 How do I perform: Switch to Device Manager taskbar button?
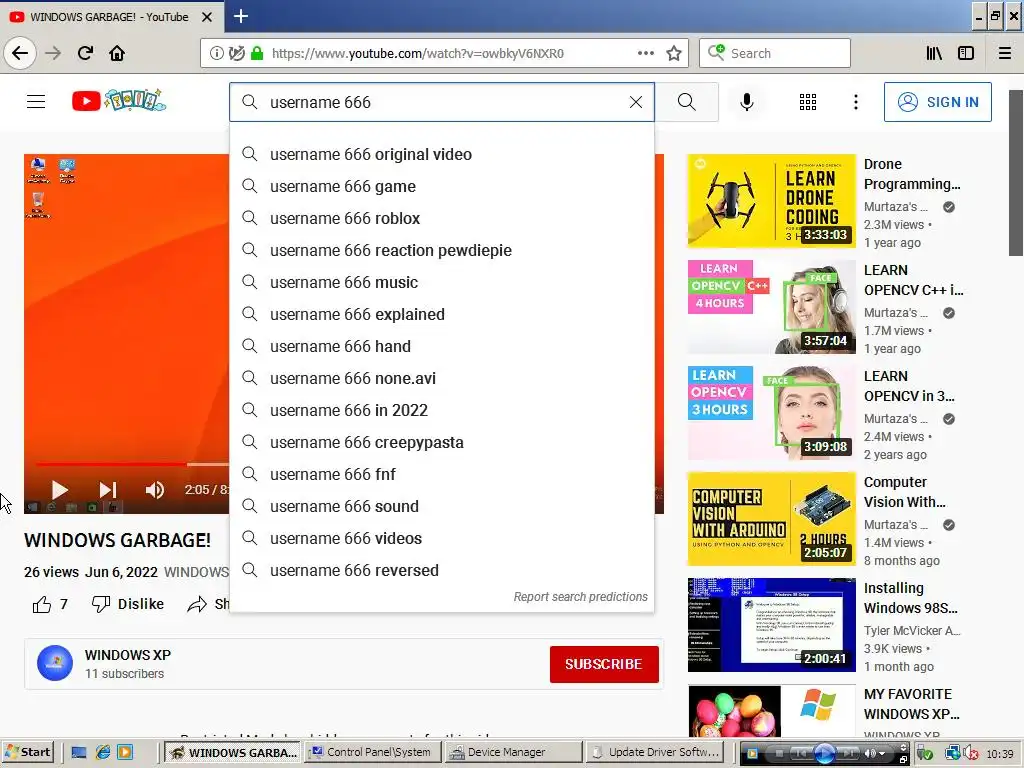[513, 752]
